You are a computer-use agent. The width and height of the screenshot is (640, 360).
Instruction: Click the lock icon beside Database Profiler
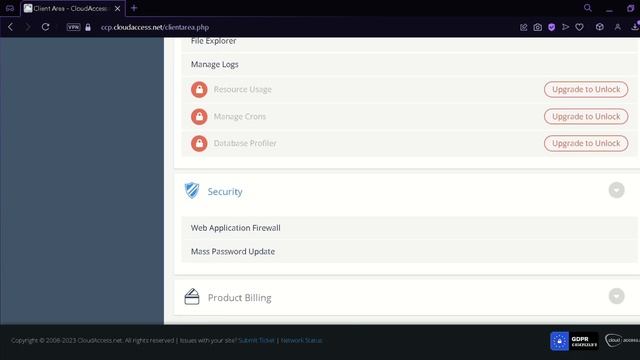pyautogui.click(x=199, y=143)
